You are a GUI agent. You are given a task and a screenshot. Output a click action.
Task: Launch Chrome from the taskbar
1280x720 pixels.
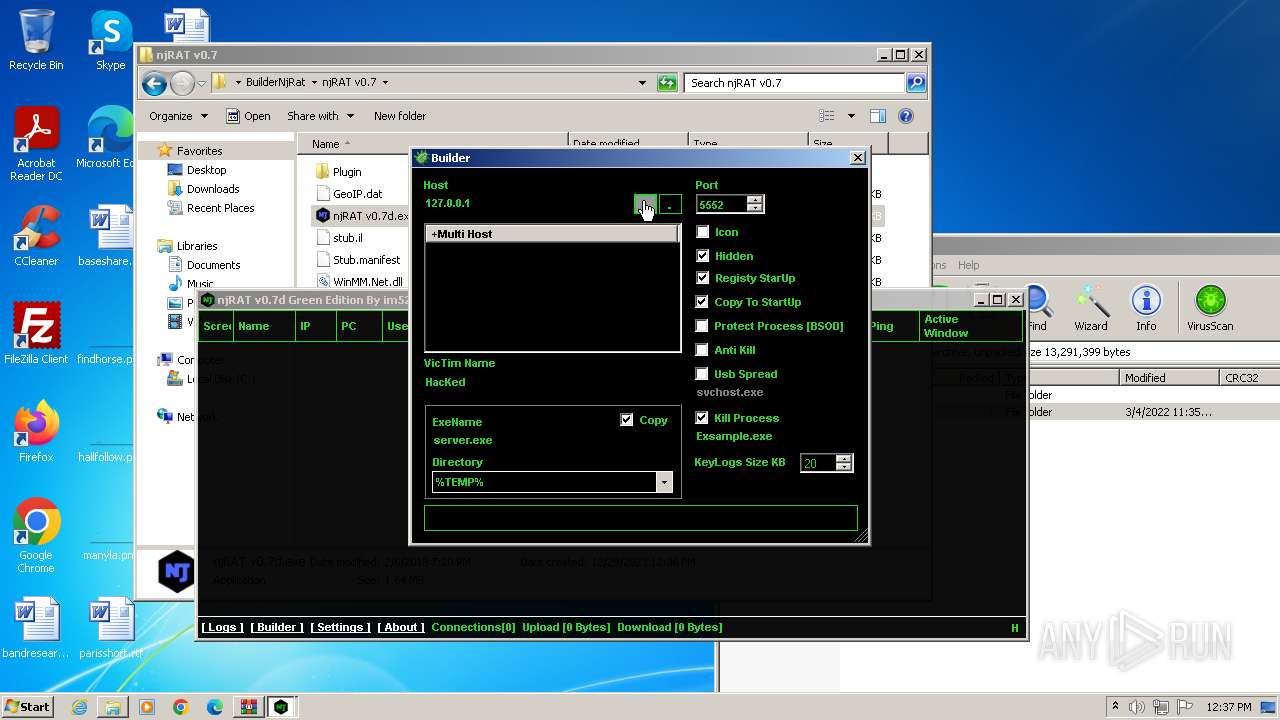tap(180, 707)
